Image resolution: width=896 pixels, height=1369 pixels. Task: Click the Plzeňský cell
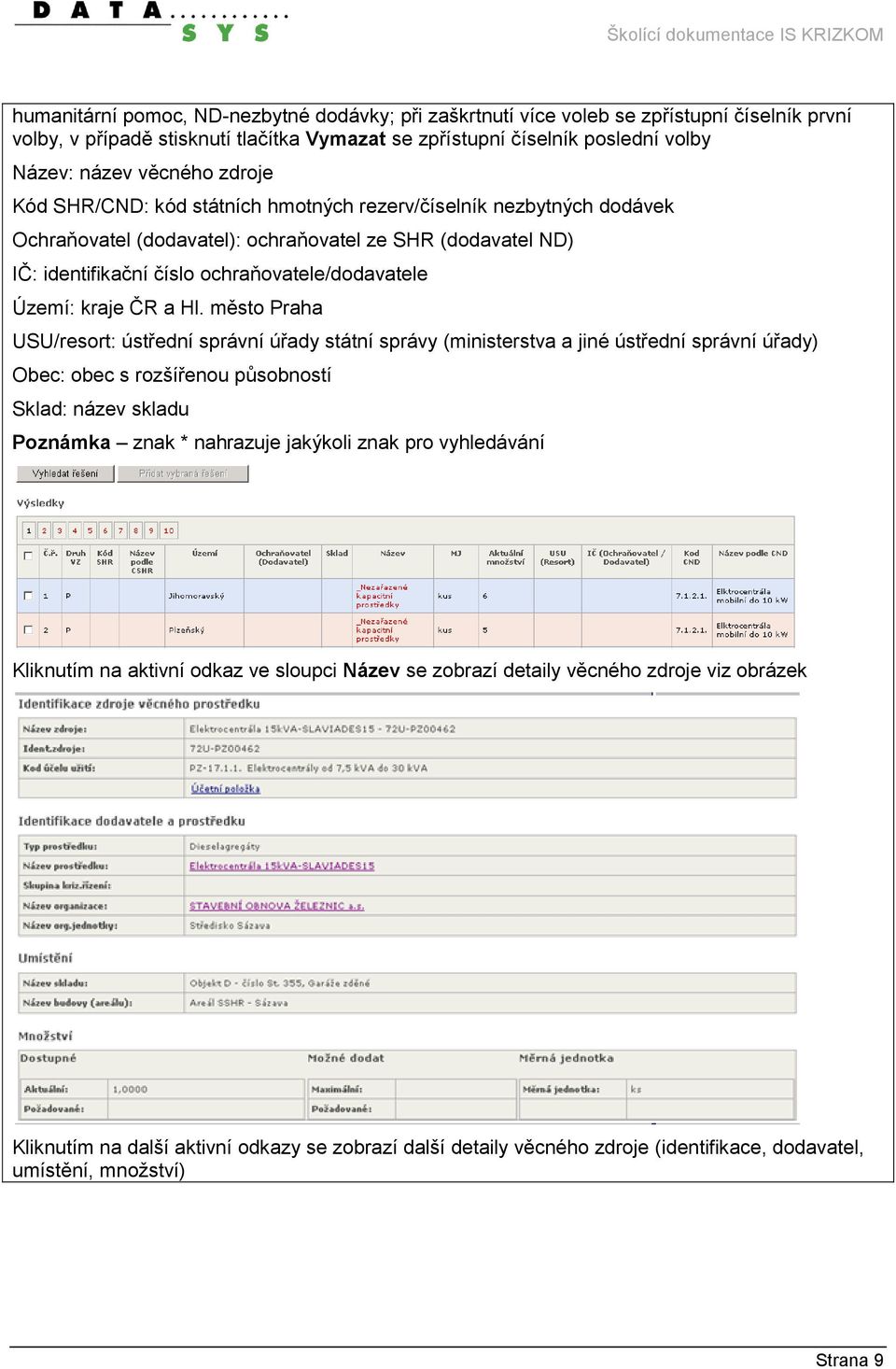pos(187,630)
